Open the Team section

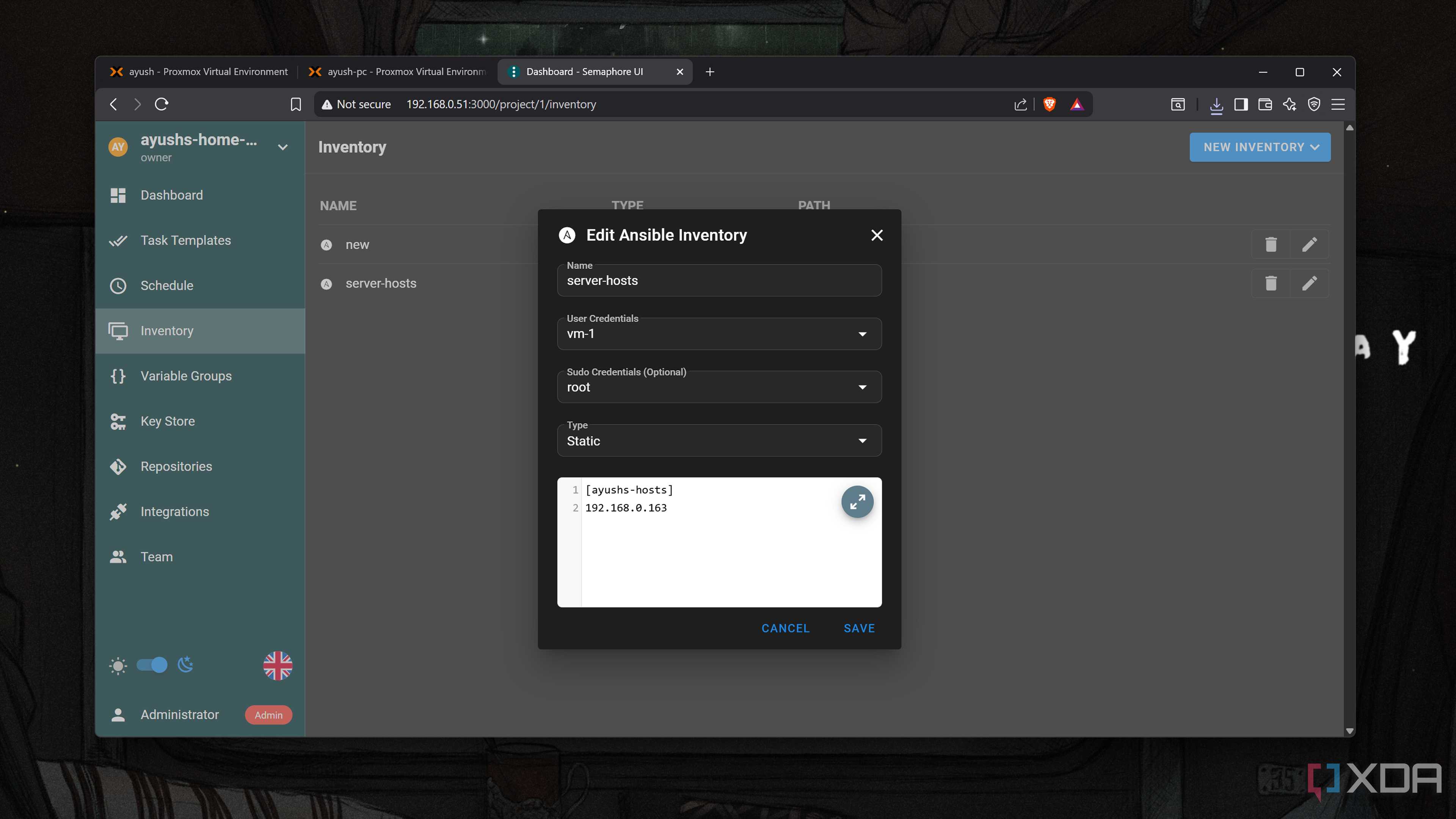click(200, 557)
